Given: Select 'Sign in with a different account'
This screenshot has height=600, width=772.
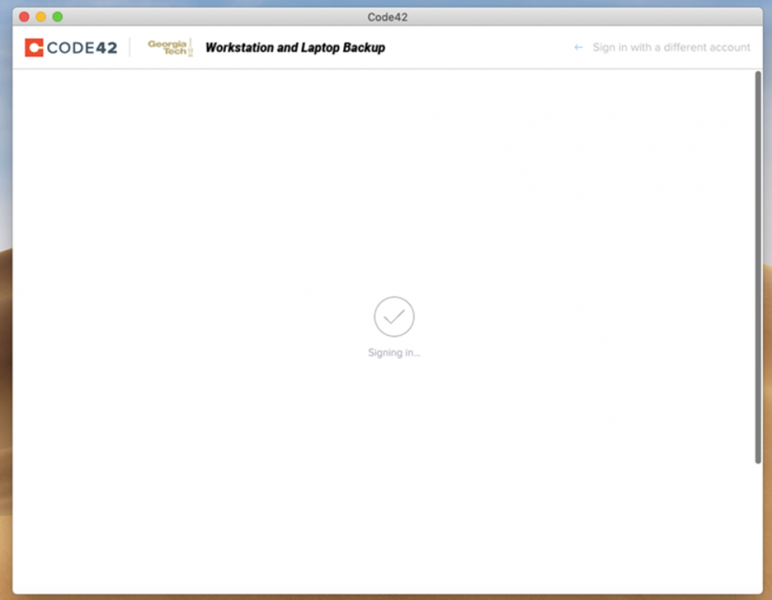Looking at the screenshot, I should 671,47.
